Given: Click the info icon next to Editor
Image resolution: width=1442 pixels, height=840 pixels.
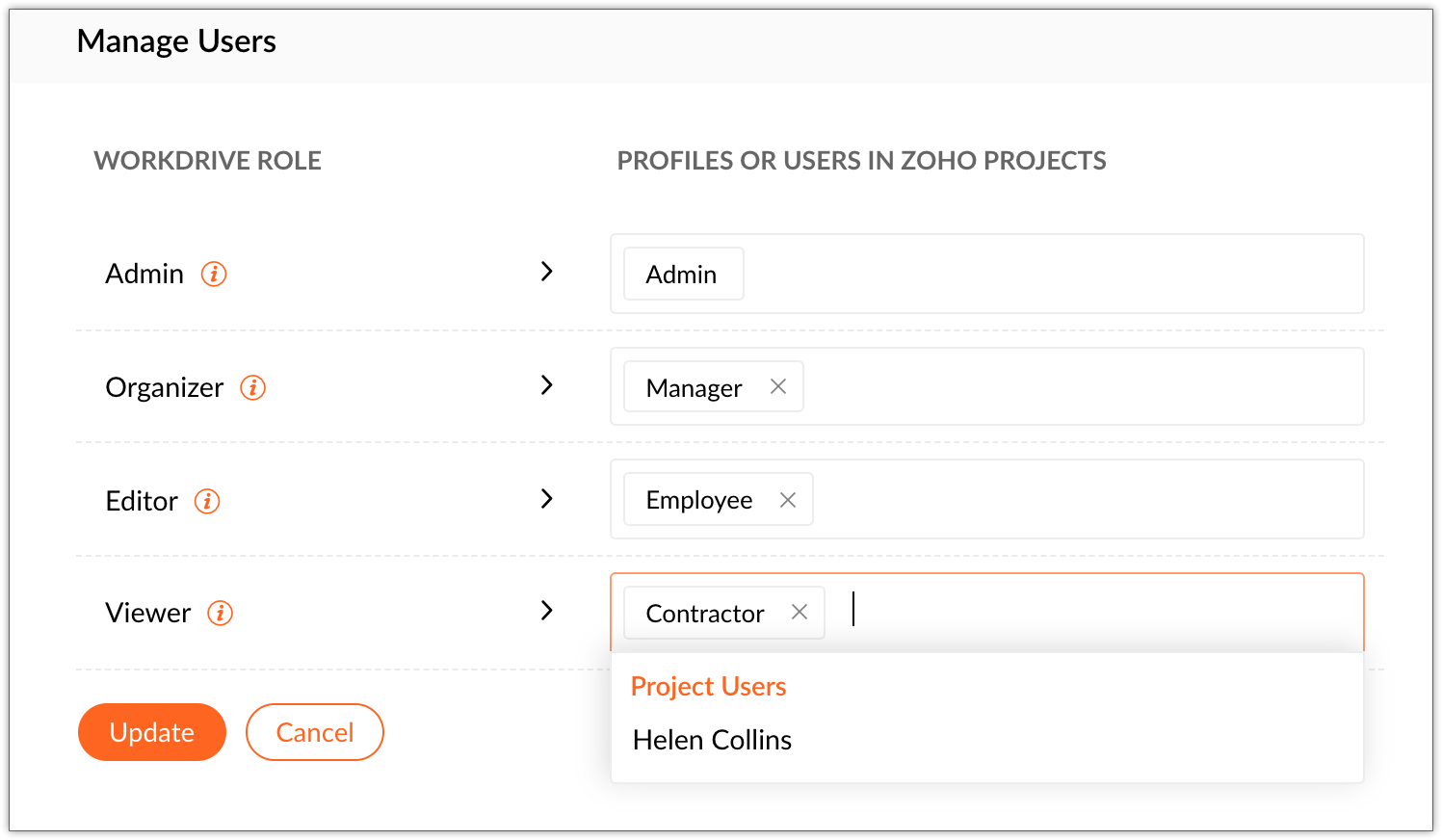Looking at the screenshot, I should pos(207,501).
